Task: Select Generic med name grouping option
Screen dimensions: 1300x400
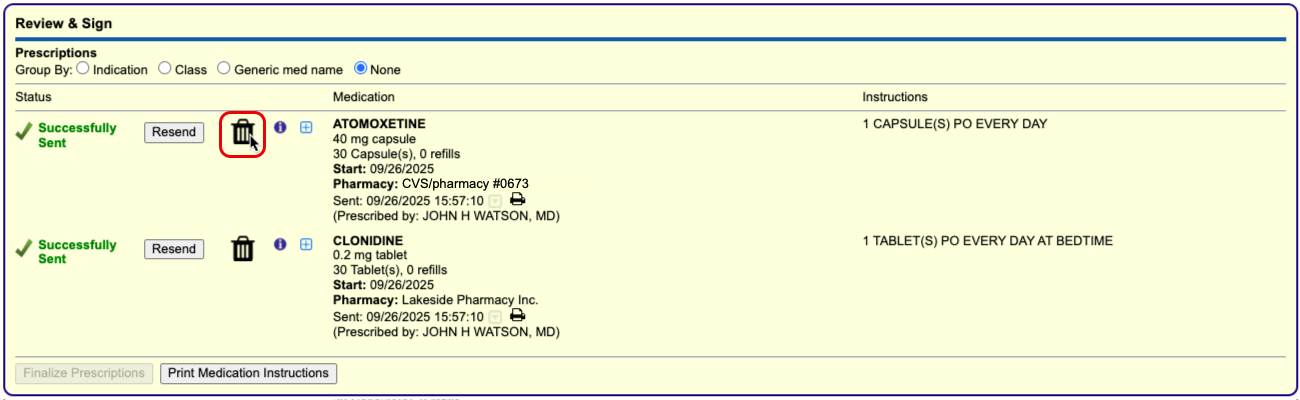Action: [224, 69]
